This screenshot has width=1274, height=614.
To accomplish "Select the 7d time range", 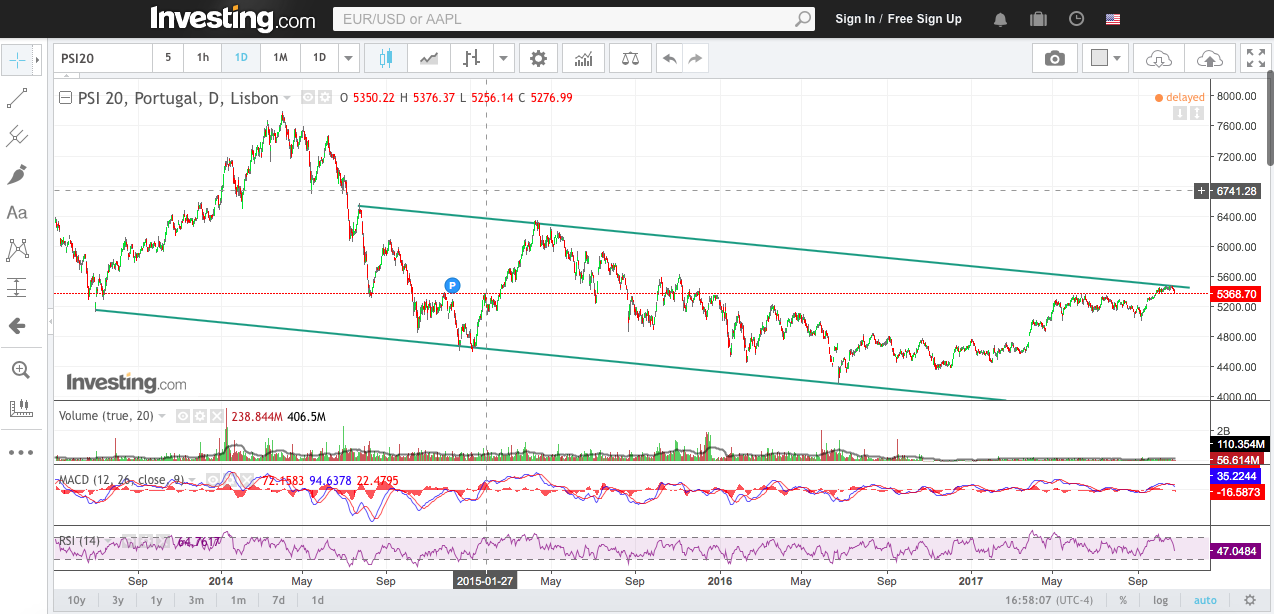I will (279, 600).
